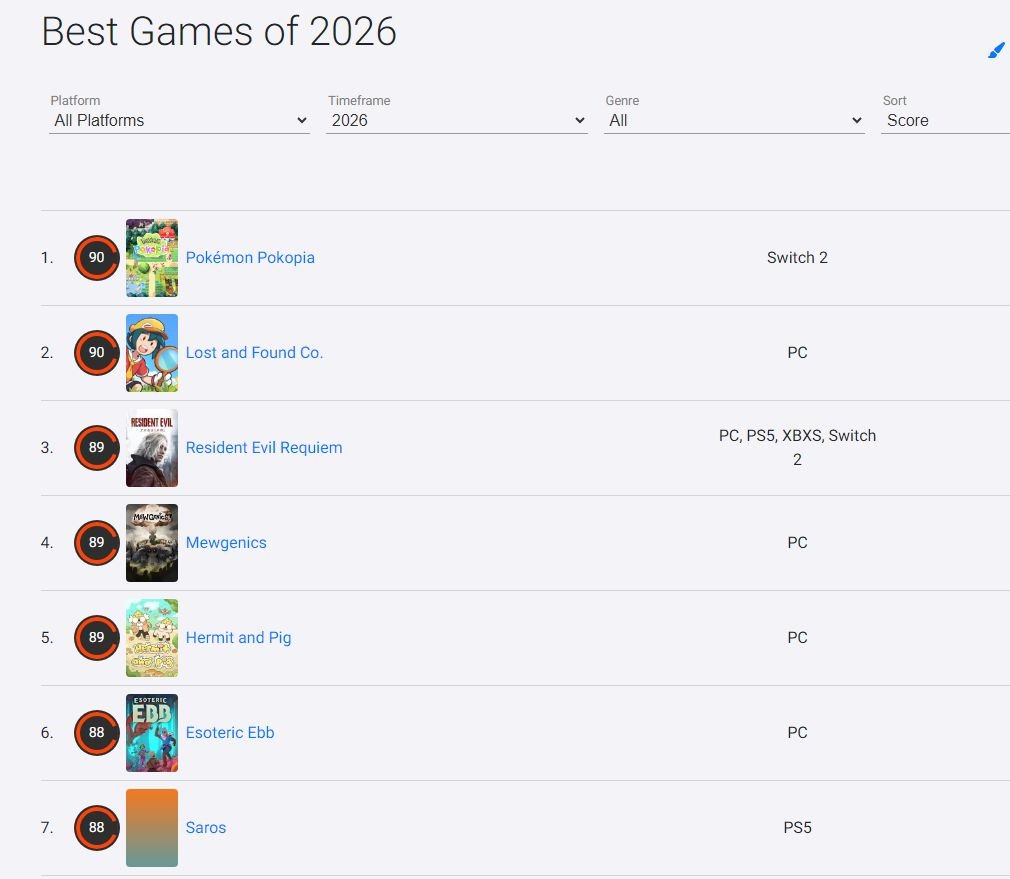Click the Lost and Found Co. cover art

152,353
